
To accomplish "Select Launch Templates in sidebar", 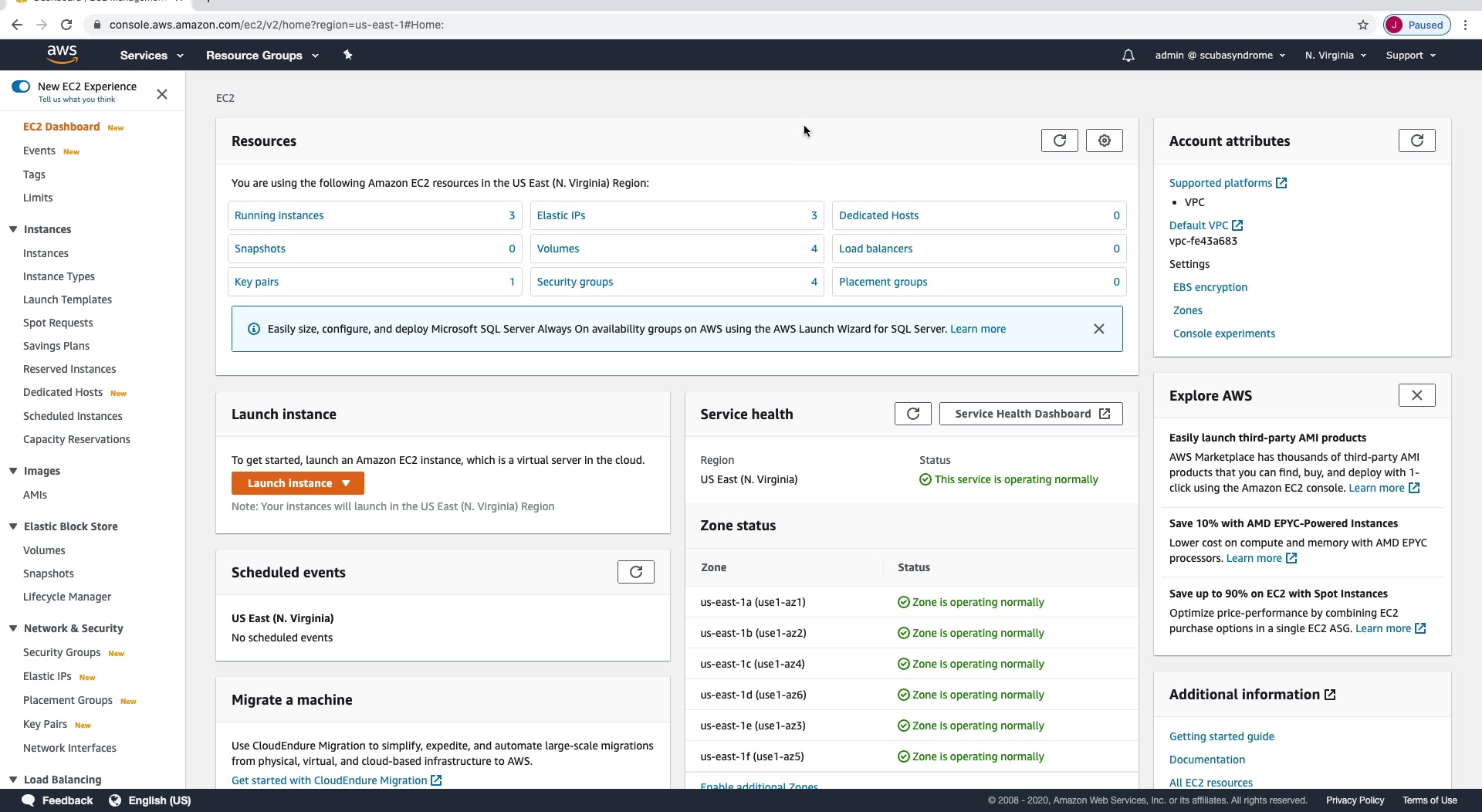I will (67, 299).
